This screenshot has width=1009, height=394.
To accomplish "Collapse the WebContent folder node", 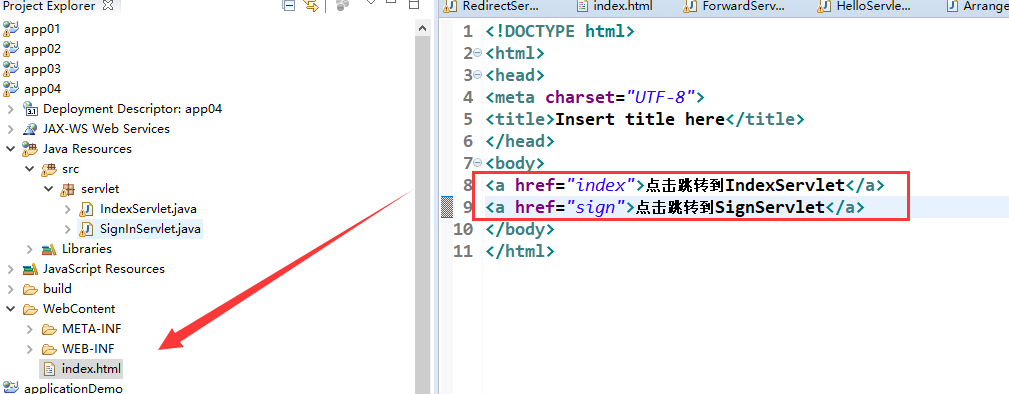I will click(x=10, y=308).
